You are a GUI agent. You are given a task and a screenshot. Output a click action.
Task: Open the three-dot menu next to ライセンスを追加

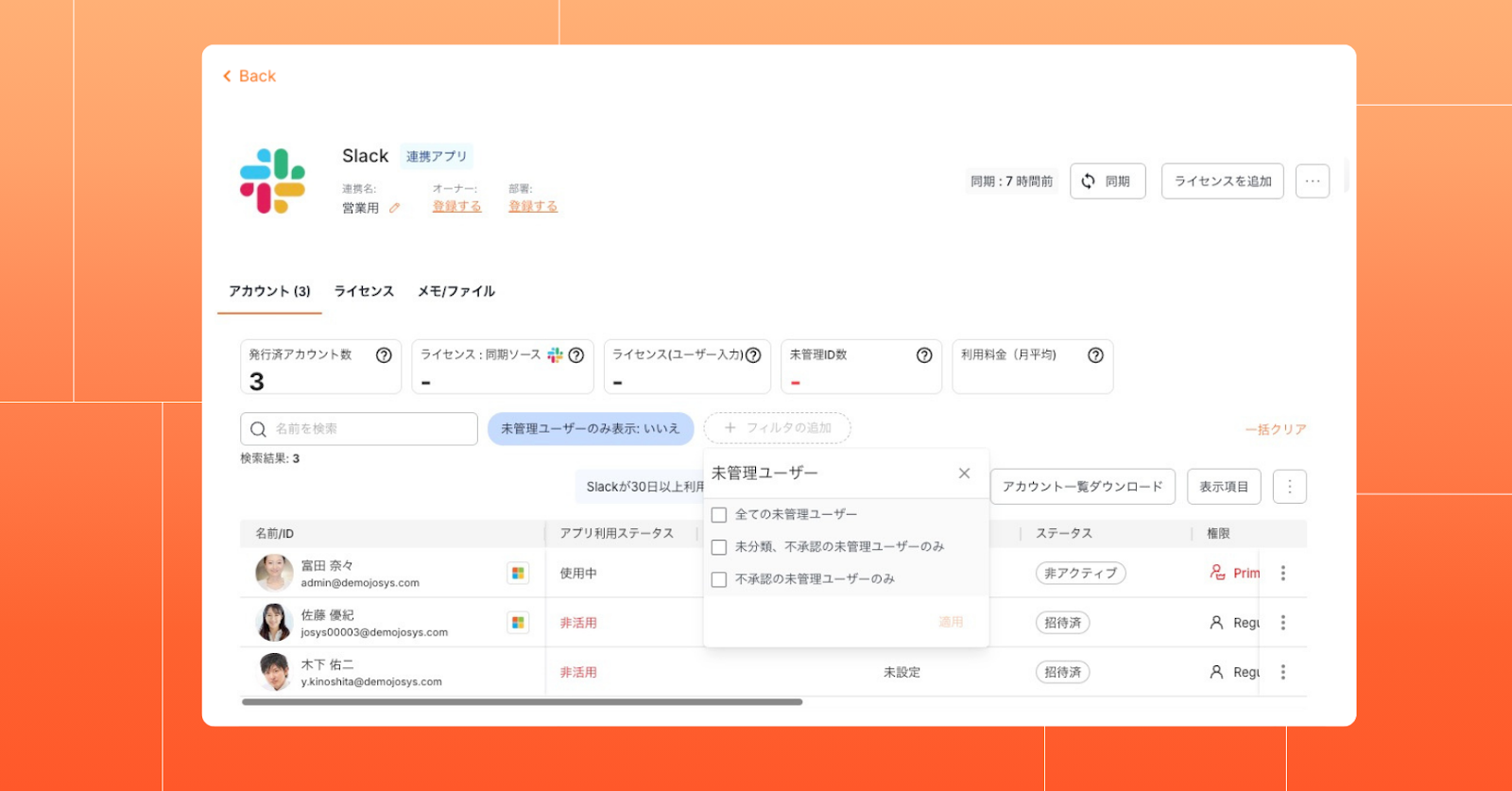[1313, 181]
